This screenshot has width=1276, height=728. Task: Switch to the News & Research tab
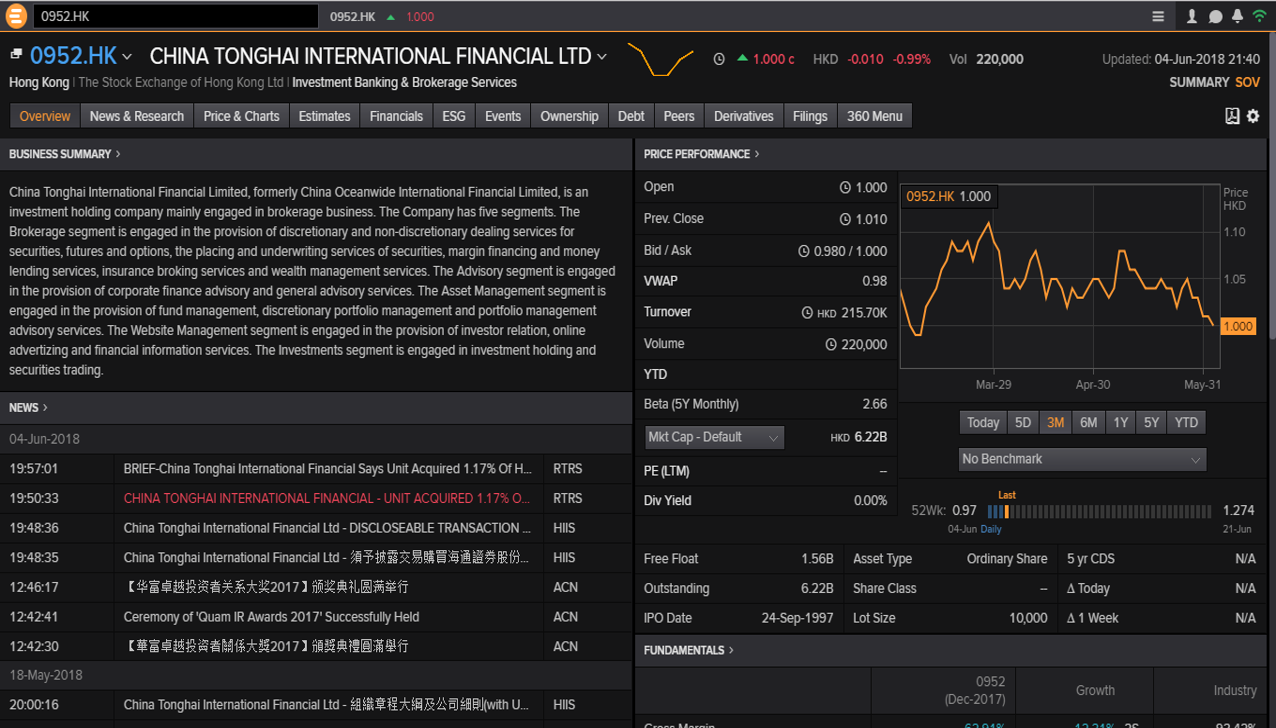[137, 116]
